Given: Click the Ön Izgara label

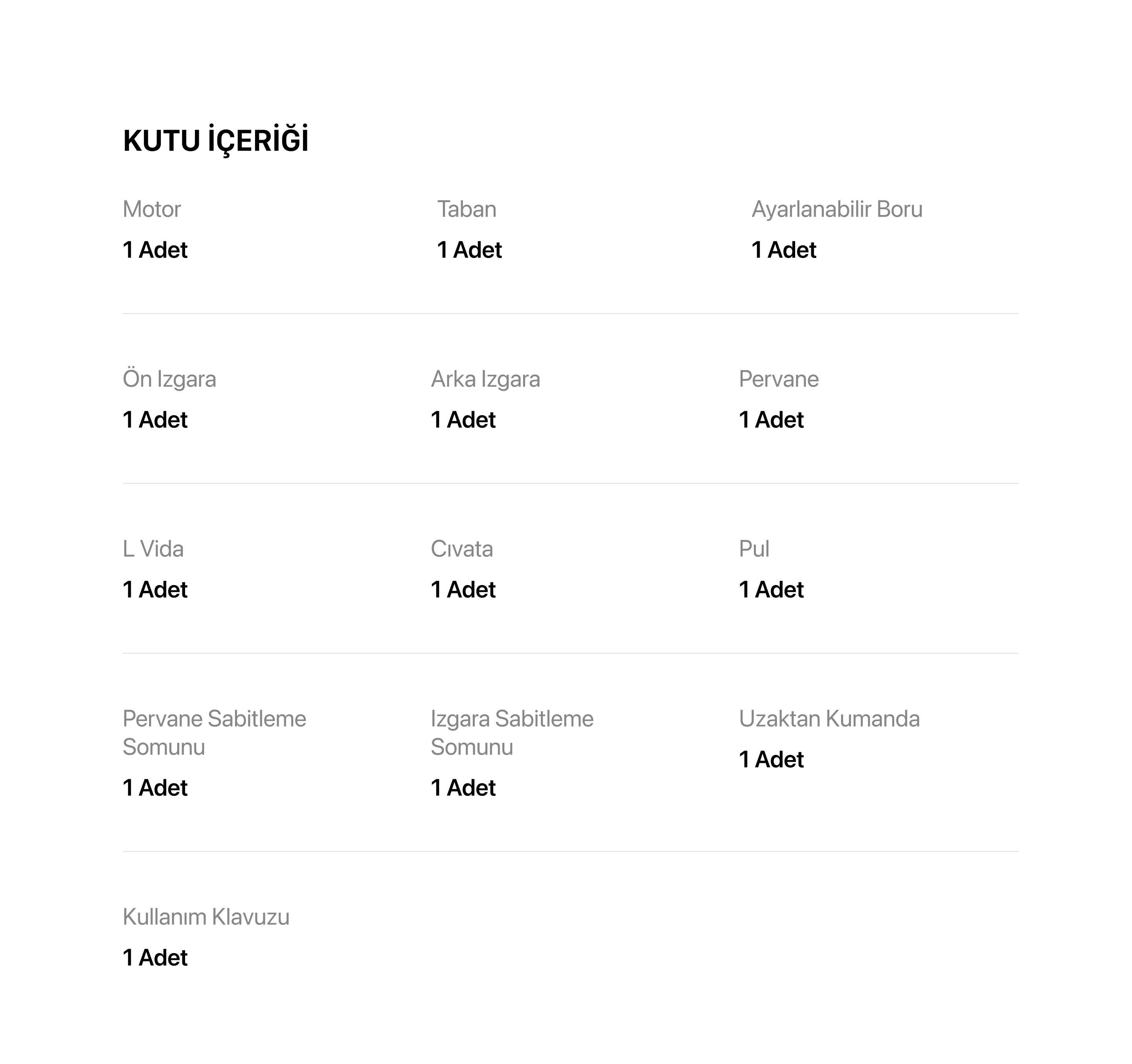Looking at the screenshot, I should [x=170, y=379].
